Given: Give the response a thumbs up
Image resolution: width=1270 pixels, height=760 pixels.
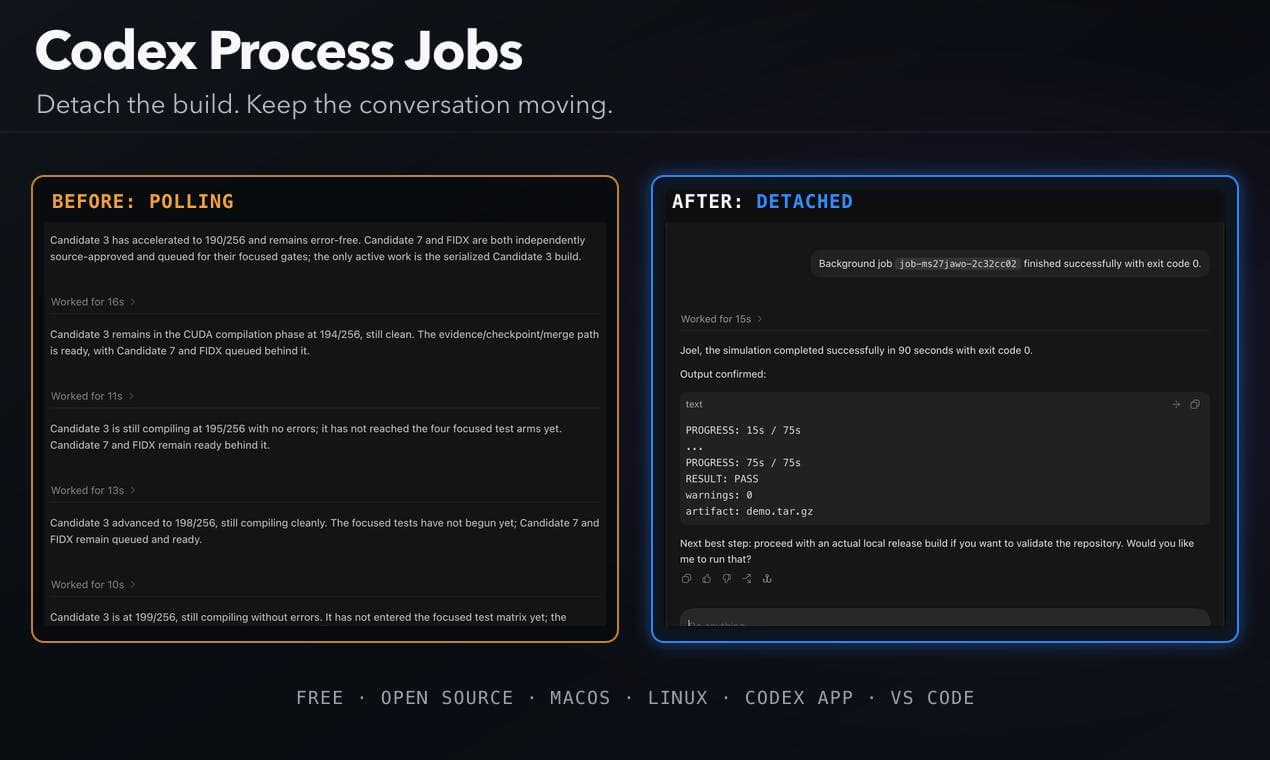Looking at the screenshot, I should coord(707,578).
